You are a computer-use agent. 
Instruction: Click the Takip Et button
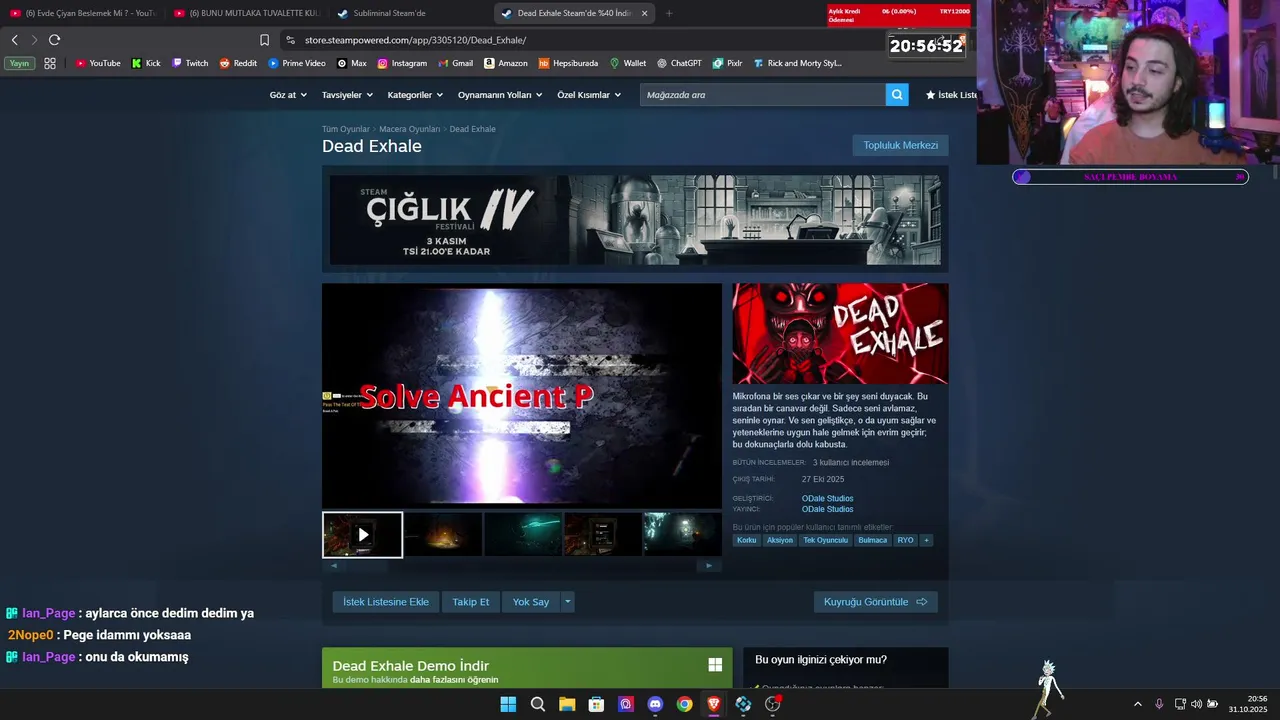[471, 602]
